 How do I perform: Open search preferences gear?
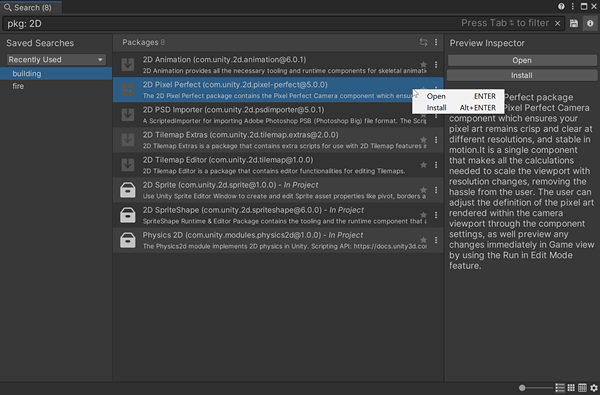593,388
